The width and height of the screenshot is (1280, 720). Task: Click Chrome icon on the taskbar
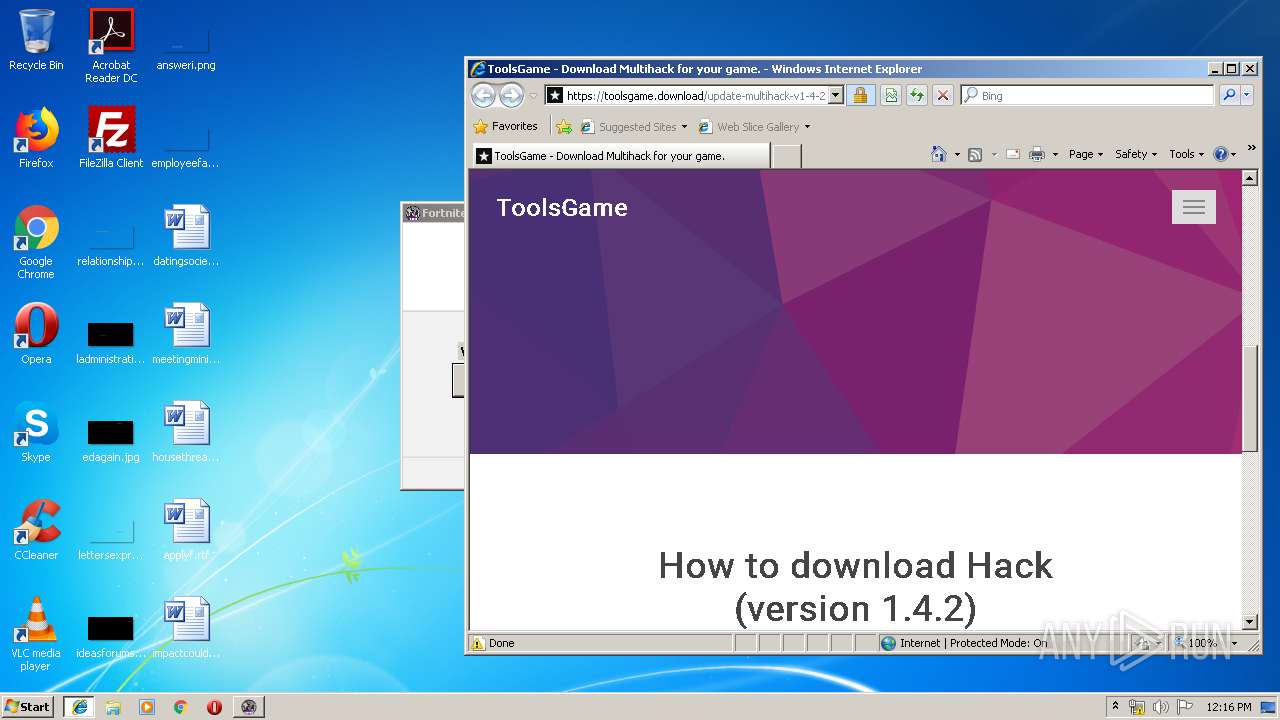click(x=181, y=706)
